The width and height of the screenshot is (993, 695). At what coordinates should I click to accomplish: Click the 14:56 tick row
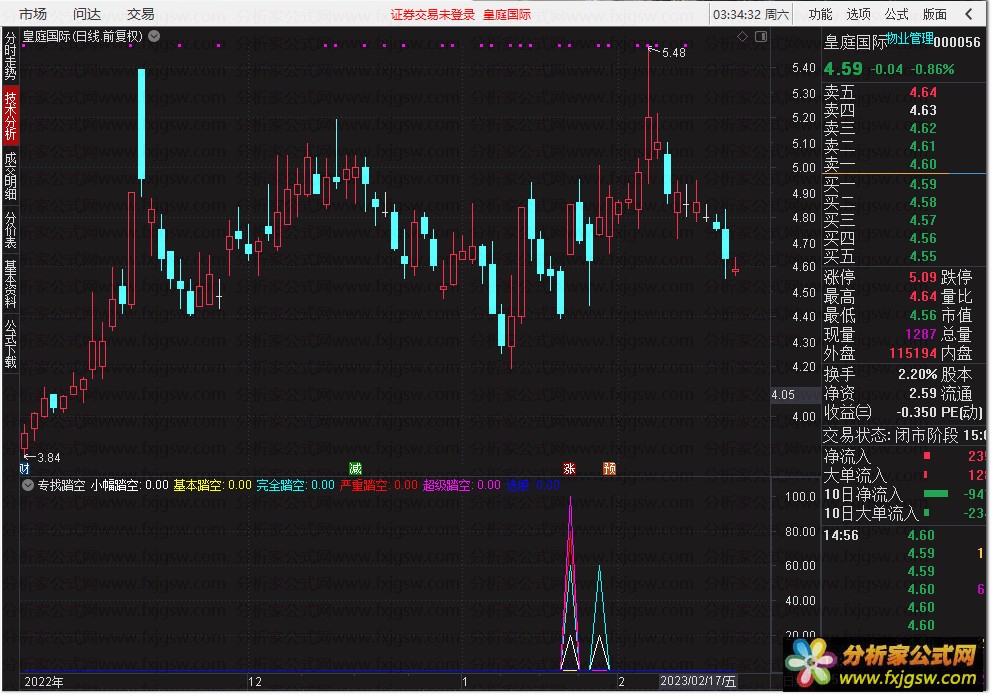(904, 536)
